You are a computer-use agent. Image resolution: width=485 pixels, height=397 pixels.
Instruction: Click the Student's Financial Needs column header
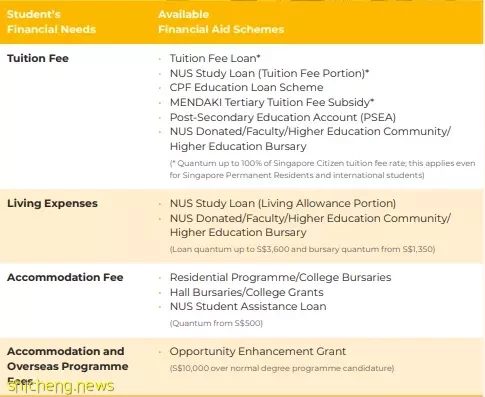click(51, 22)
